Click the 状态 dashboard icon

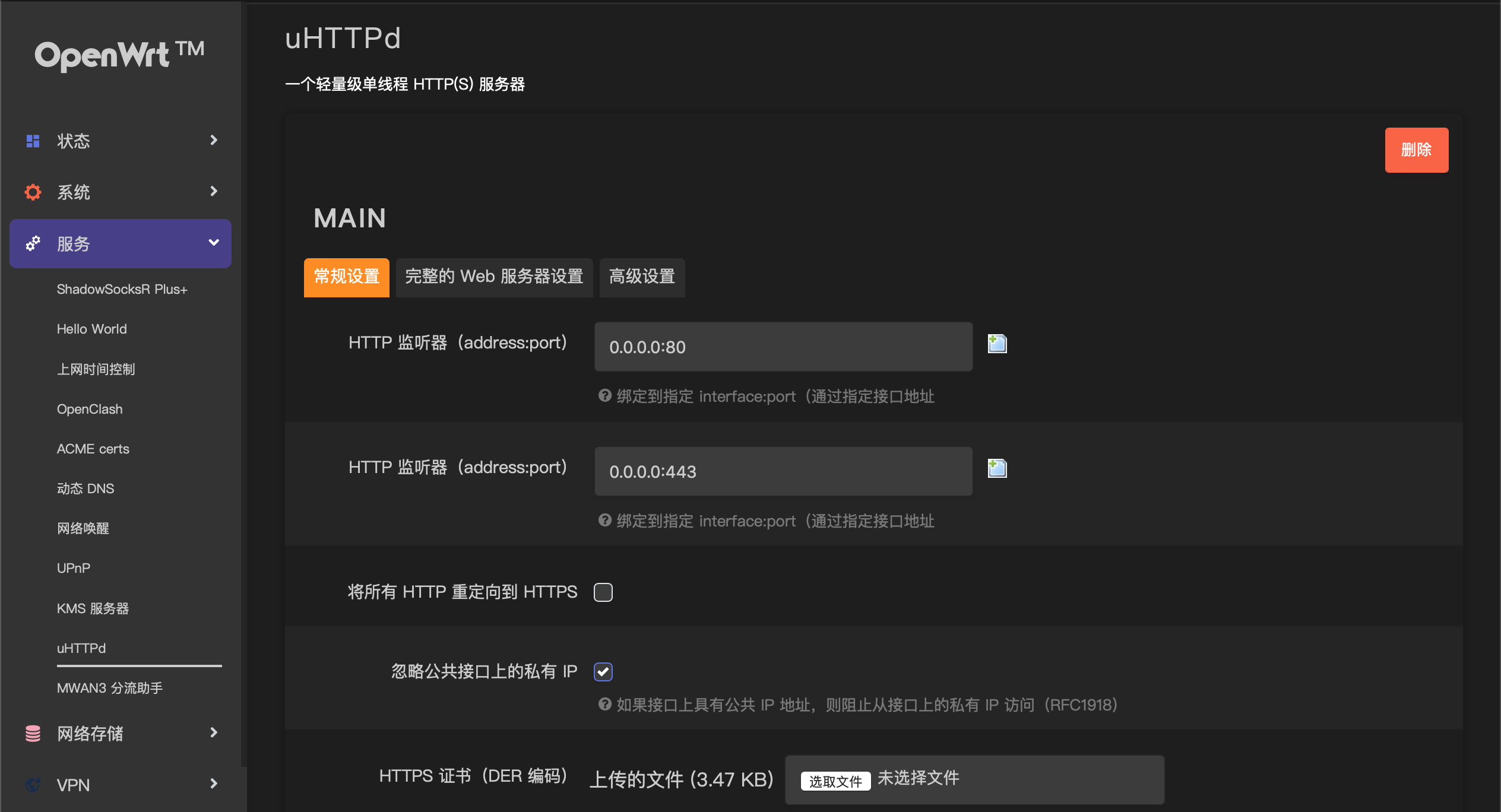click(x=33, y=141)
